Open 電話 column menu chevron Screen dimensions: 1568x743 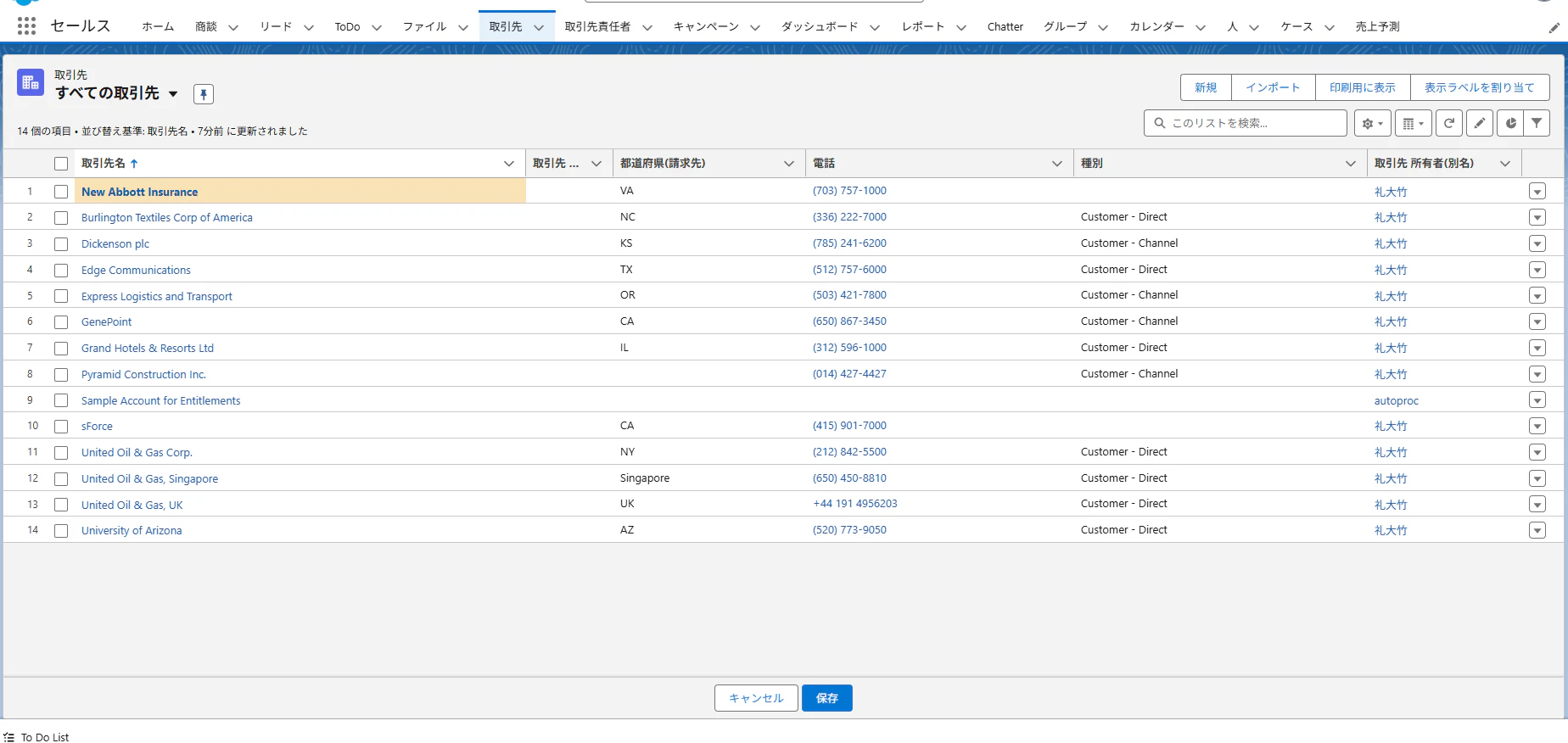1057,164
